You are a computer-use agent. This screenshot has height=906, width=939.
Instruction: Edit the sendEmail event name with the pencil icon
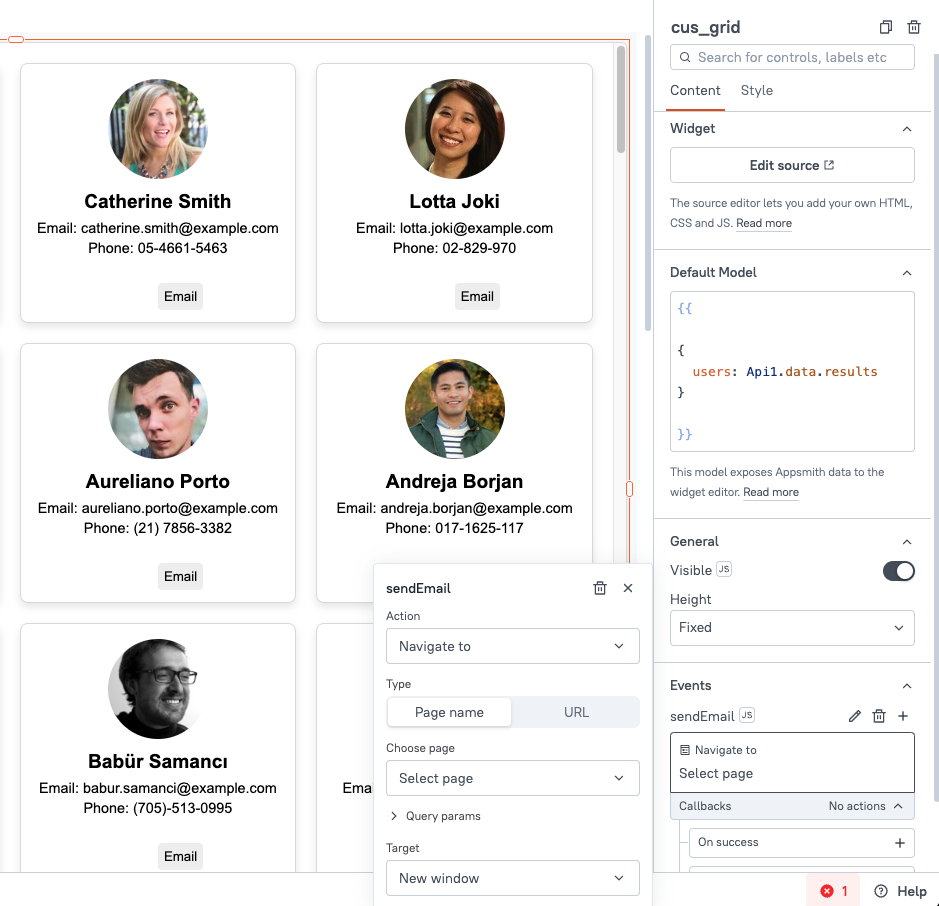coord(854,716)
